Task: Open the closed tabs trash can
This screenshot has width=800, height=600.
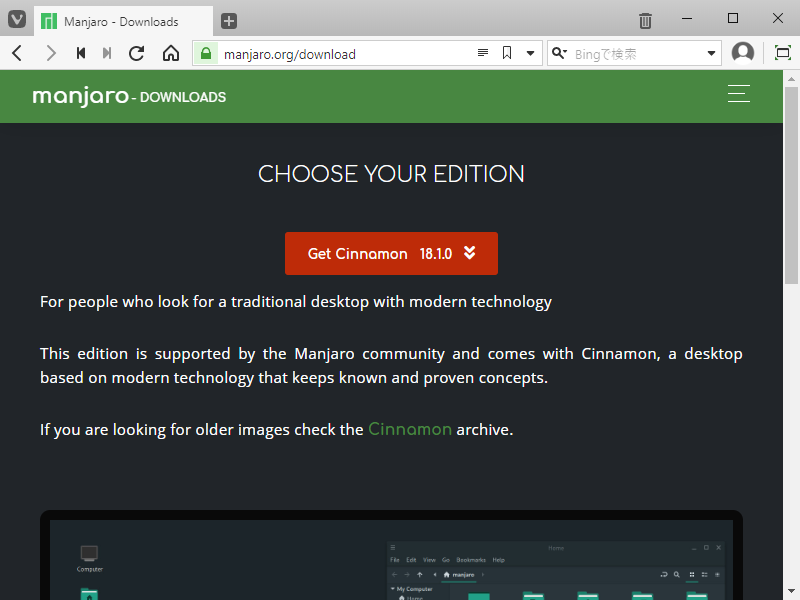Action: click(x=645, y=20)
